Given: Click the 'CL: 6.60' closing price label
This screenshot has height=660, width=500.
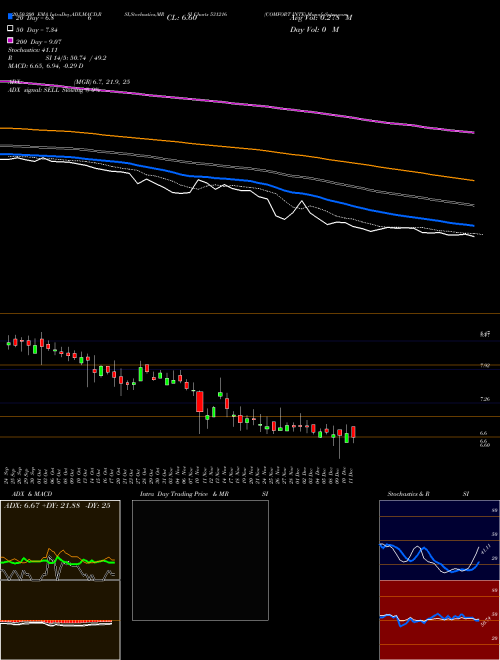Looking at the screenshot, I should tap(182, 18).
